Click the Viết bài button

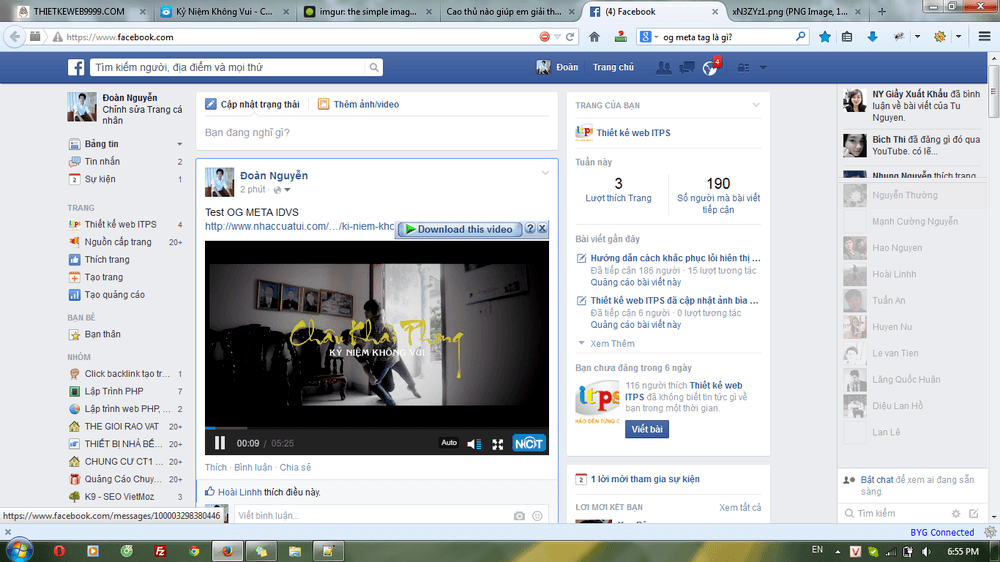647,429
